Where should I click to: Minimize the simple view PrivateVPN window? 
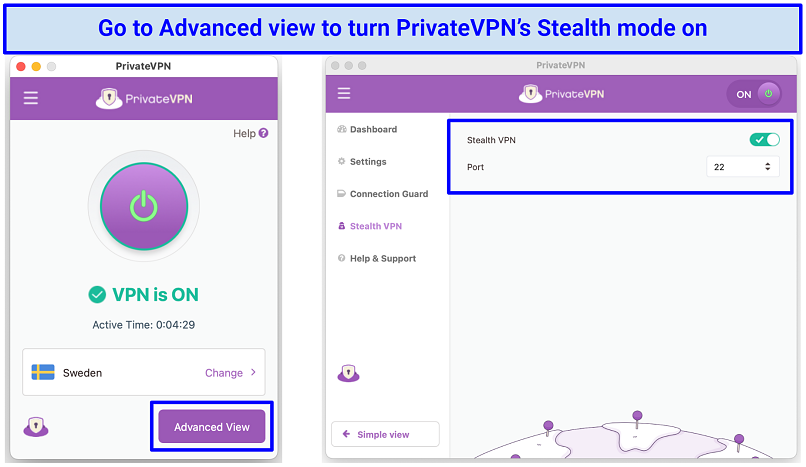coord(36,66)
